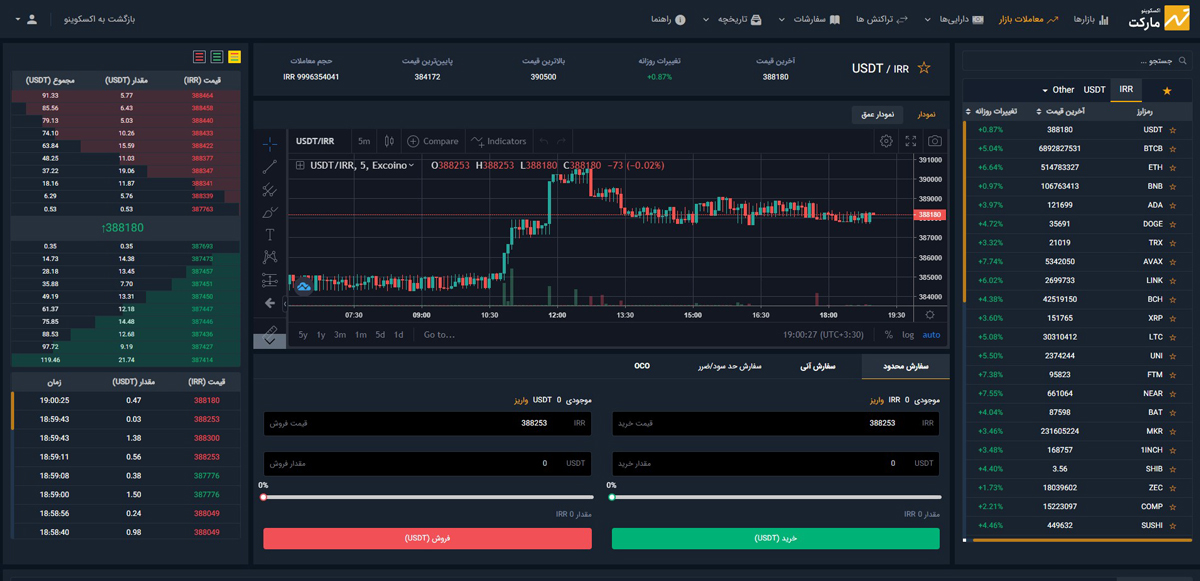The width and height of the screenshot is (1200, 581).
Task: Add USDT/IRR pair to favorites star
Action: [x=924, y=68]
